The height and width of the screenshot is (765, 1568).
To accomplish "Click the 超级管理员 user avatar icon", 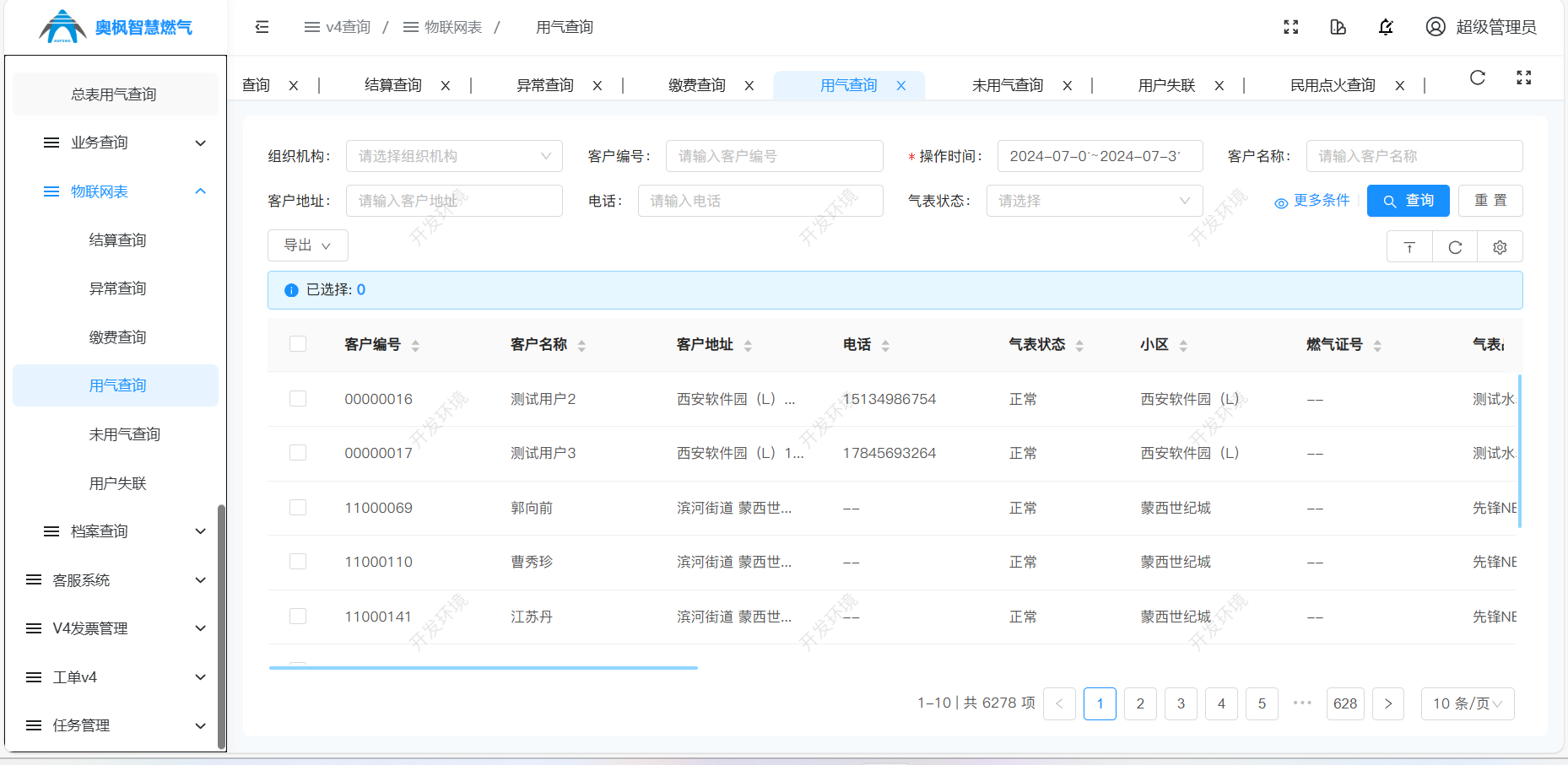I will tap(1436, 27).
